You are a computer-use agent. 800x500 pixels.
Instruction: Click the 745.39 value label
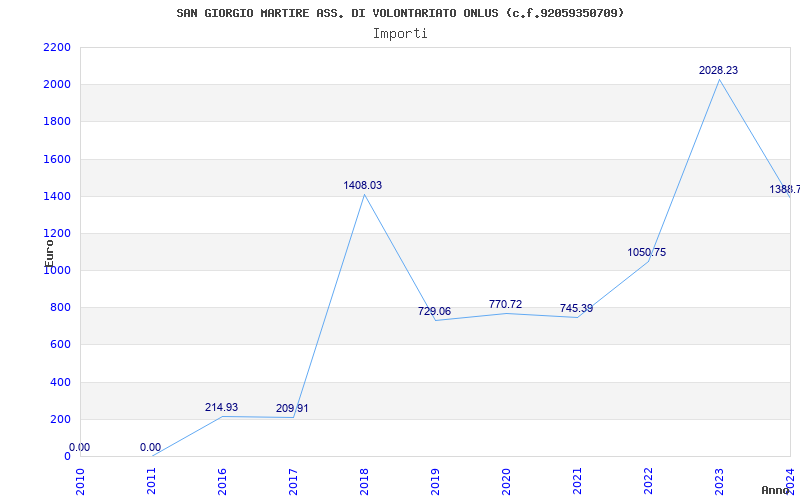[x=576, y=308]
